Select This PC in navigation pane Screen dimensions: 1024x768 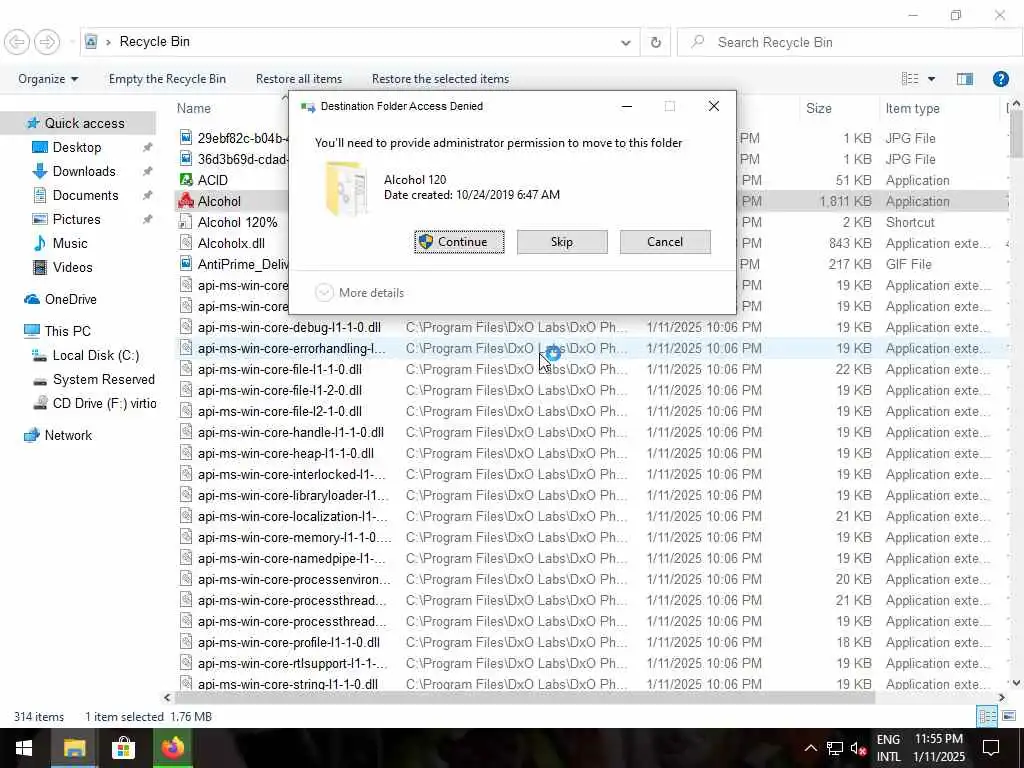click(x=67, y=331)
